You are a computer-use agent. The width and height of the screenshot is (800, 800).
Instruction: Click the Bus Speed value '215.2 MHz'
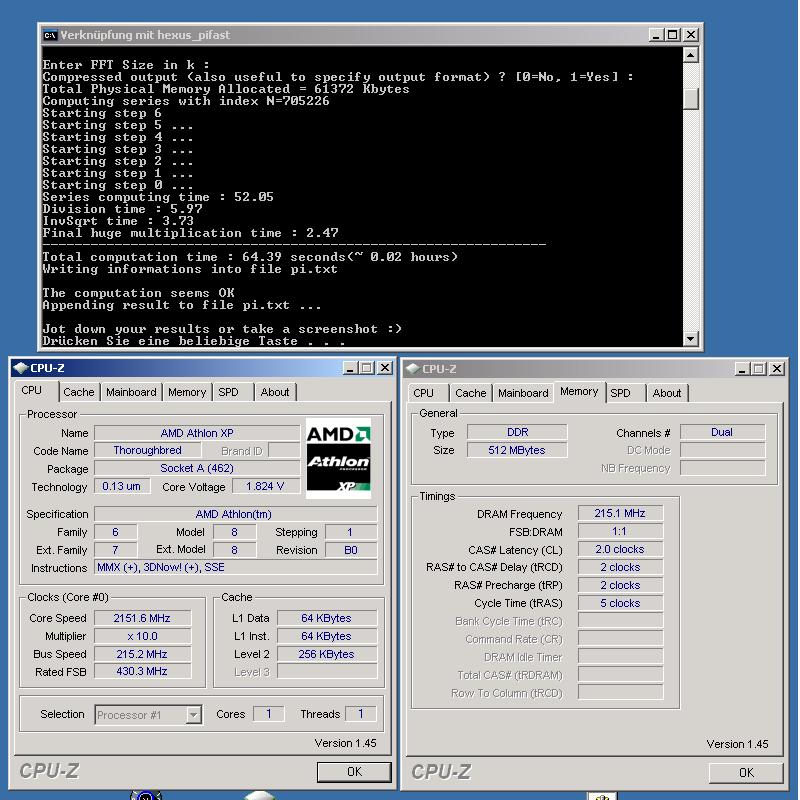pos(142,654)
